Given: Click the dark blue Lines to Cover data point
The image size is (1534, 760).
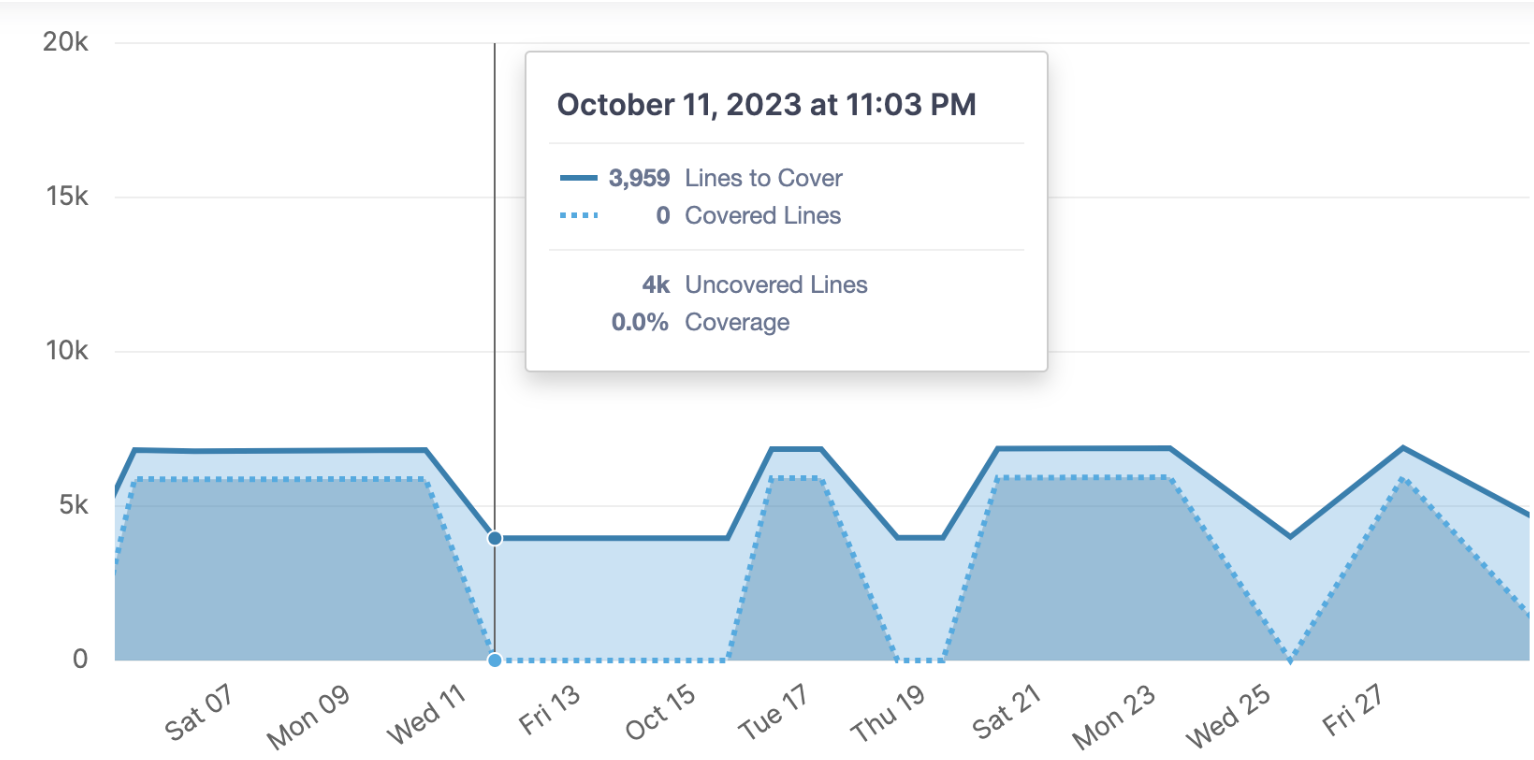Looking at the screenshot, I should tap(494, 538).
